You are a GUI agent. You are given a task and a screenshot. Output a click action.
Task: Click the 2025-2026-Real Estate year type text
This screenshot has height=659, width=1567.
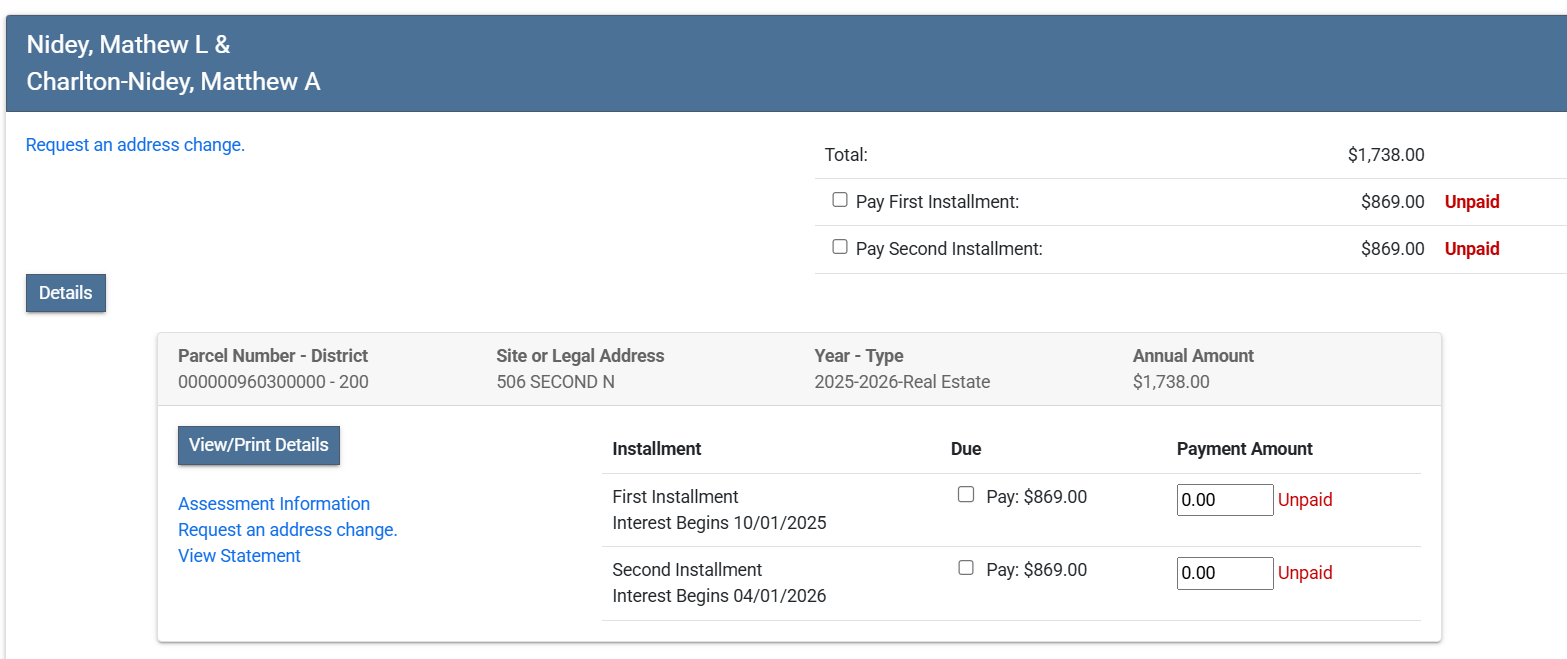coord(902,382)
